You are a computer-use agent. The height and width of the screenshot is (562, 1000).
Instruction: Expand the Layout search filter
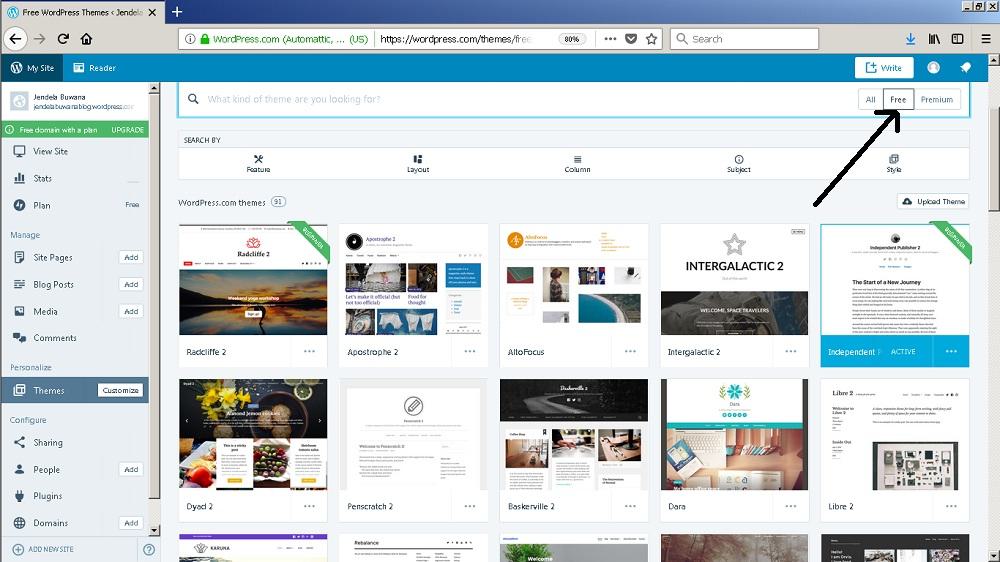tap(418, 163)
